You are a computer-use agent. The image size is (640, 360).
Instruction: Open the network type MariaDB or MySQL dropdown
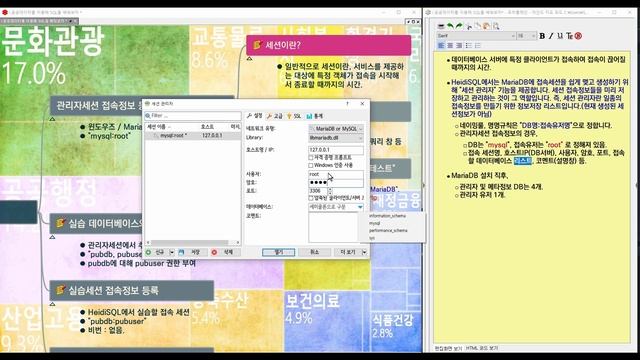336,129
